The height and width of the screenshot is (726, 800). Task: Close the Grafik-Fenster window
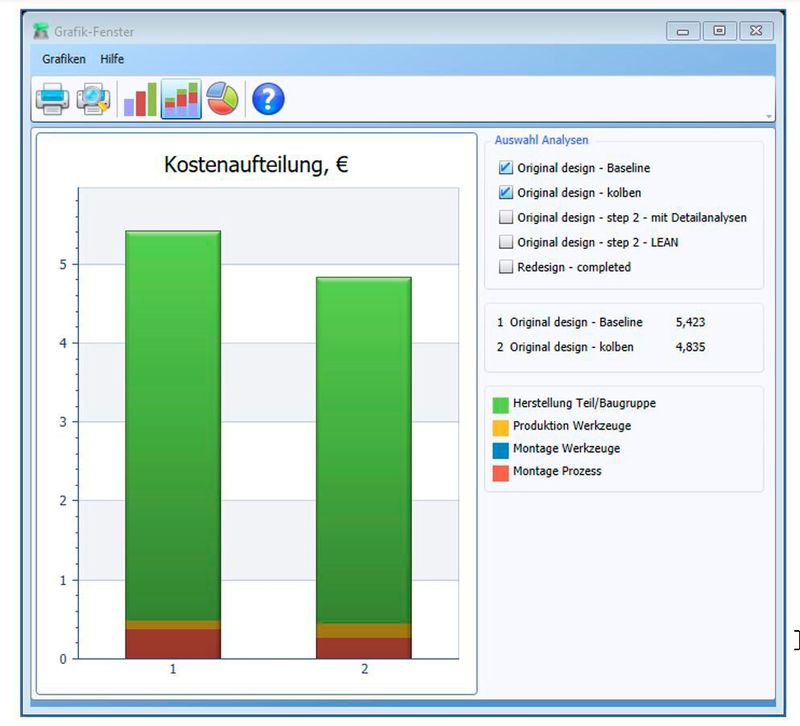pos(756,31)
